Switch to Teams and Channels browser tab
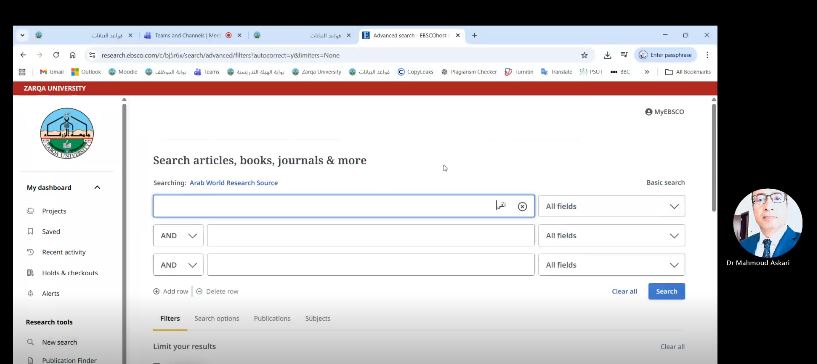The height and width of the screenshot is (364, 817). click(x=189, y=35)
